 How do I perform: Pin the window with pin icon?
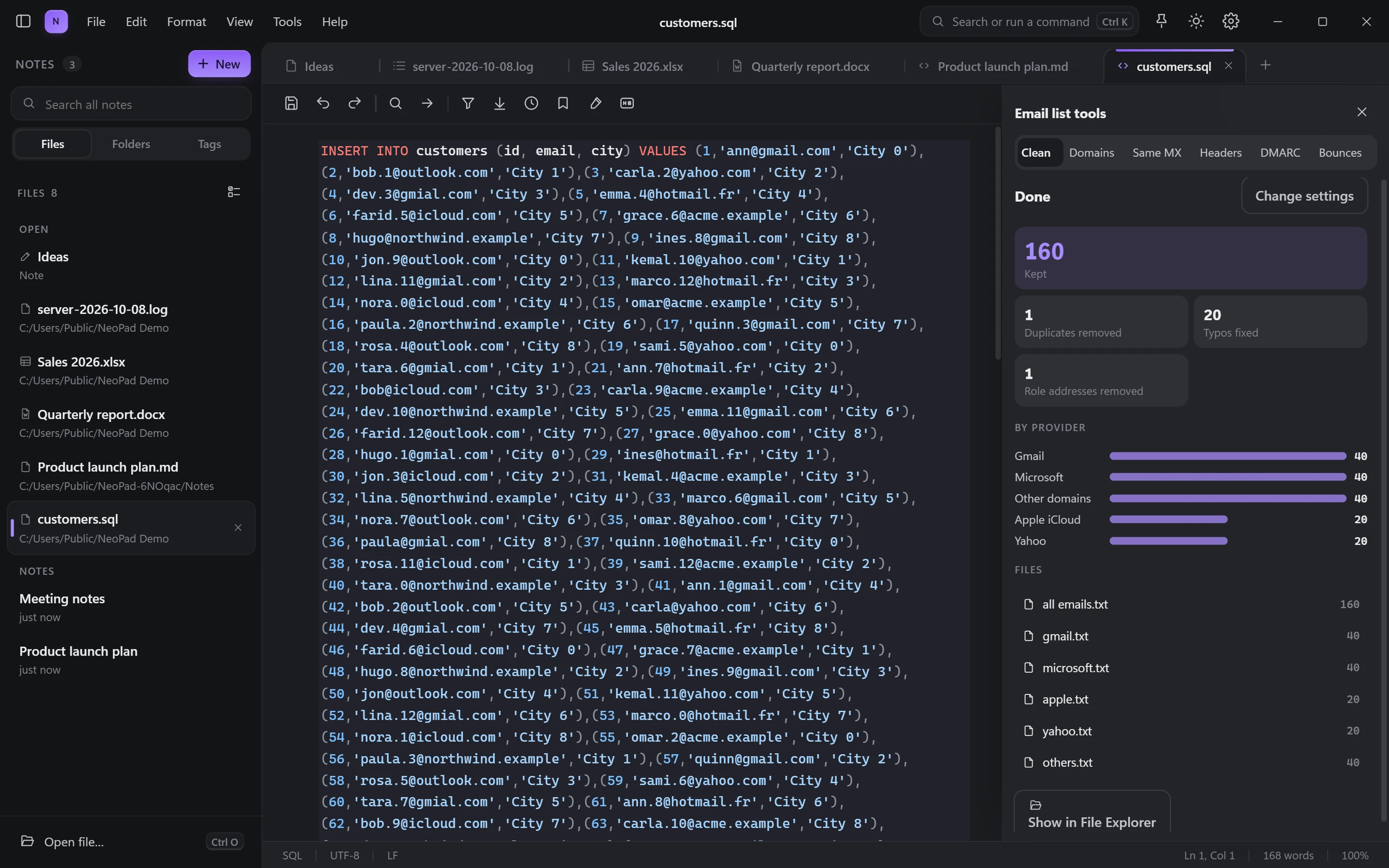point(1161,21)
